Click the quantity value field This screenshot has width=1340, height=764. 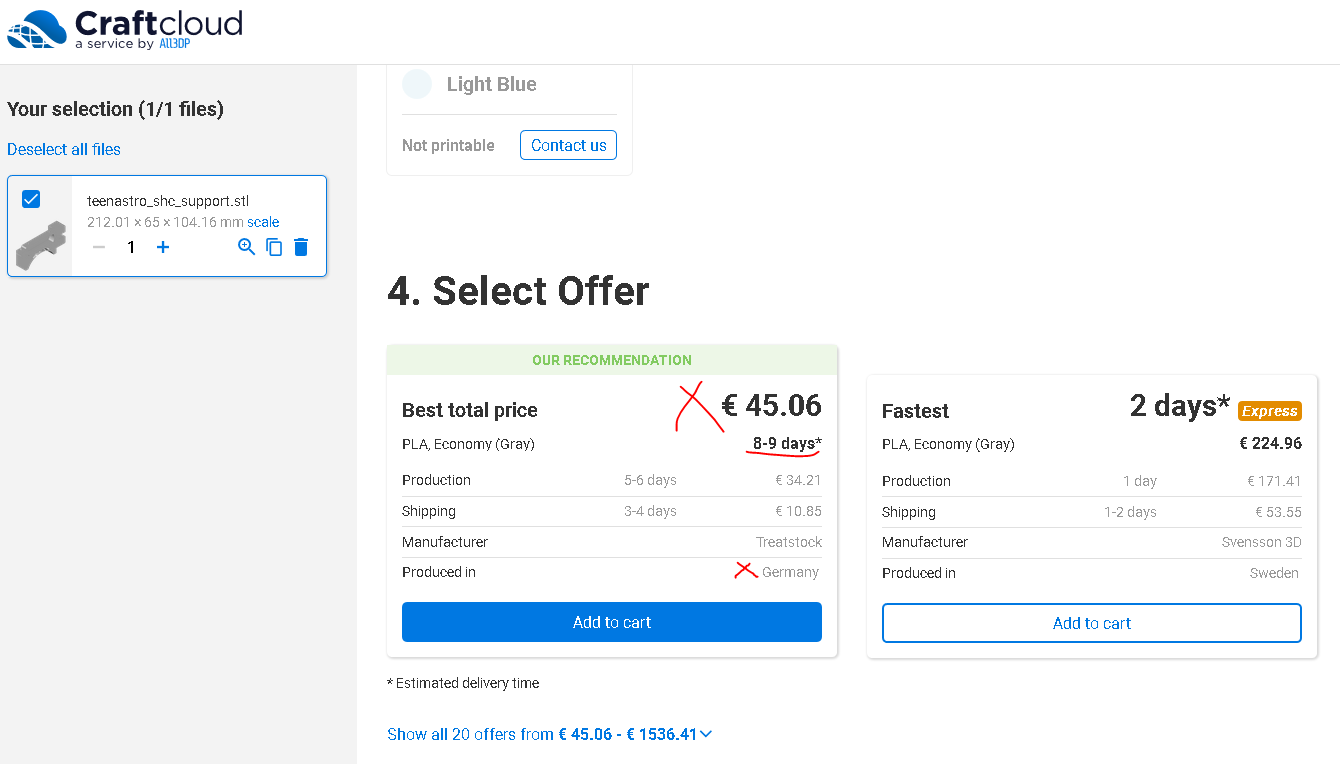click(x=131, y=247)
